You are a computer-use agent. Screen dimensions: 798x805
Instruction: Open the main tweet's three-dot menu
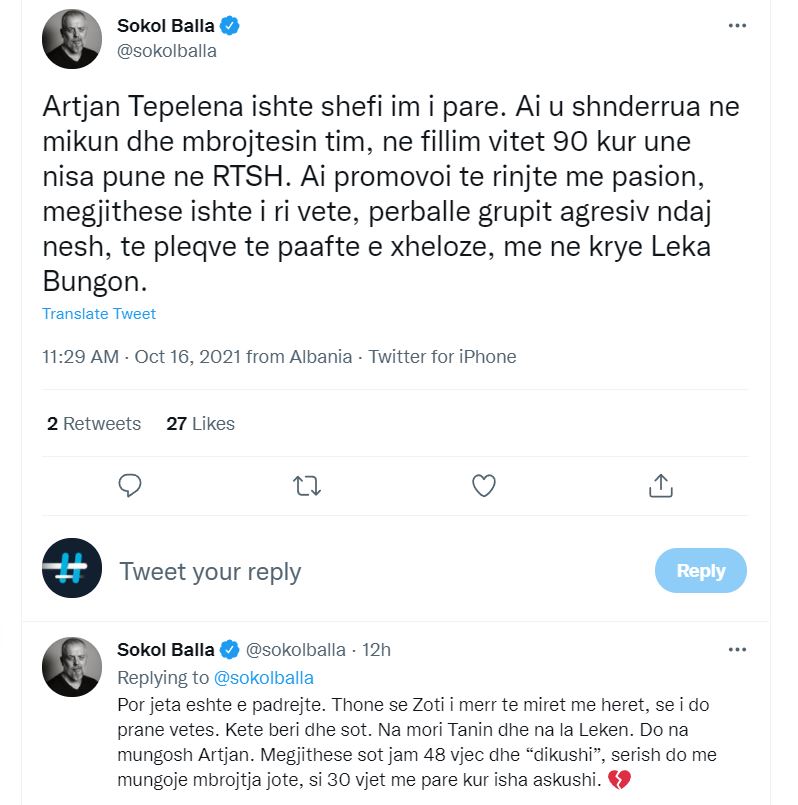point(738,27)
